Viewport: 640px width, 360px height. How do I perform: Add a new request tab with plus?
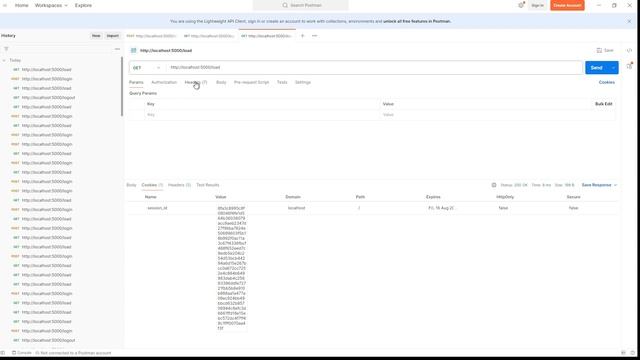tap(302, 36)
